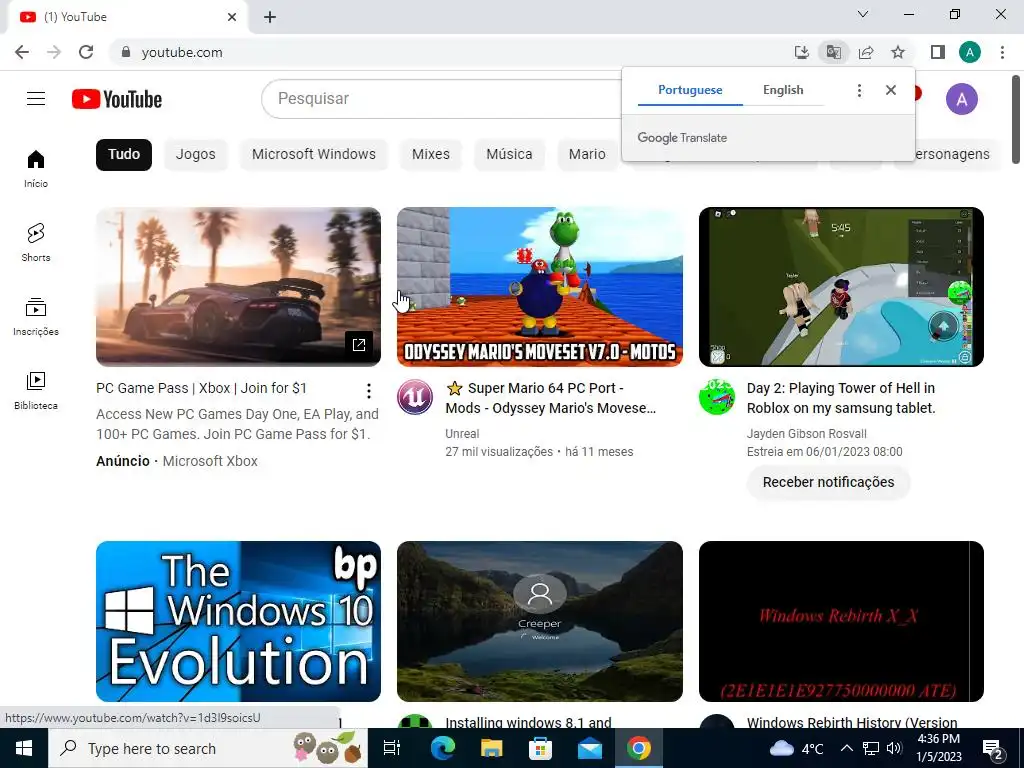This screenshot has height=768, width=1024.
Task: Click the Jayden Gibson Rosvall channel avatar
Action: coord(716,396)
